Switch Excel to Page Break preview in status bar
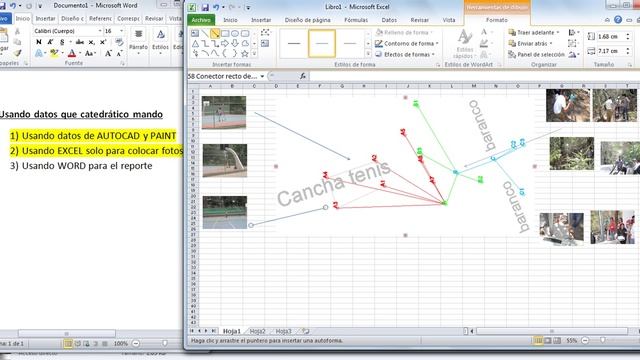 (x=557, y=340)
